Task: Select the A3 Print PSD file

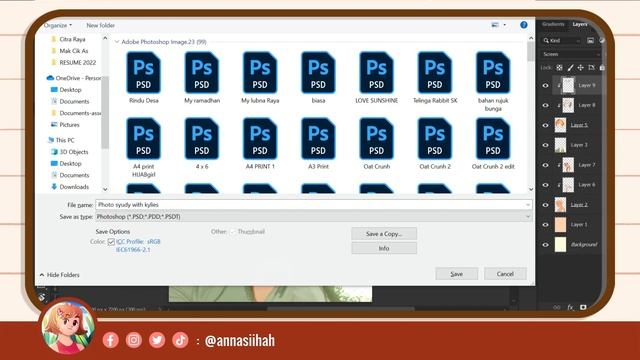Action: (x=318, y=144)
